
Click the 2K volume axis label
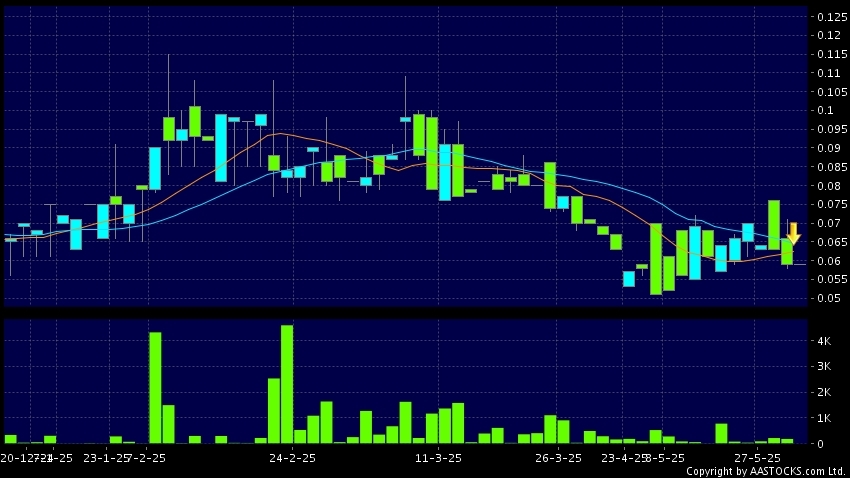(x=824, y=392)
